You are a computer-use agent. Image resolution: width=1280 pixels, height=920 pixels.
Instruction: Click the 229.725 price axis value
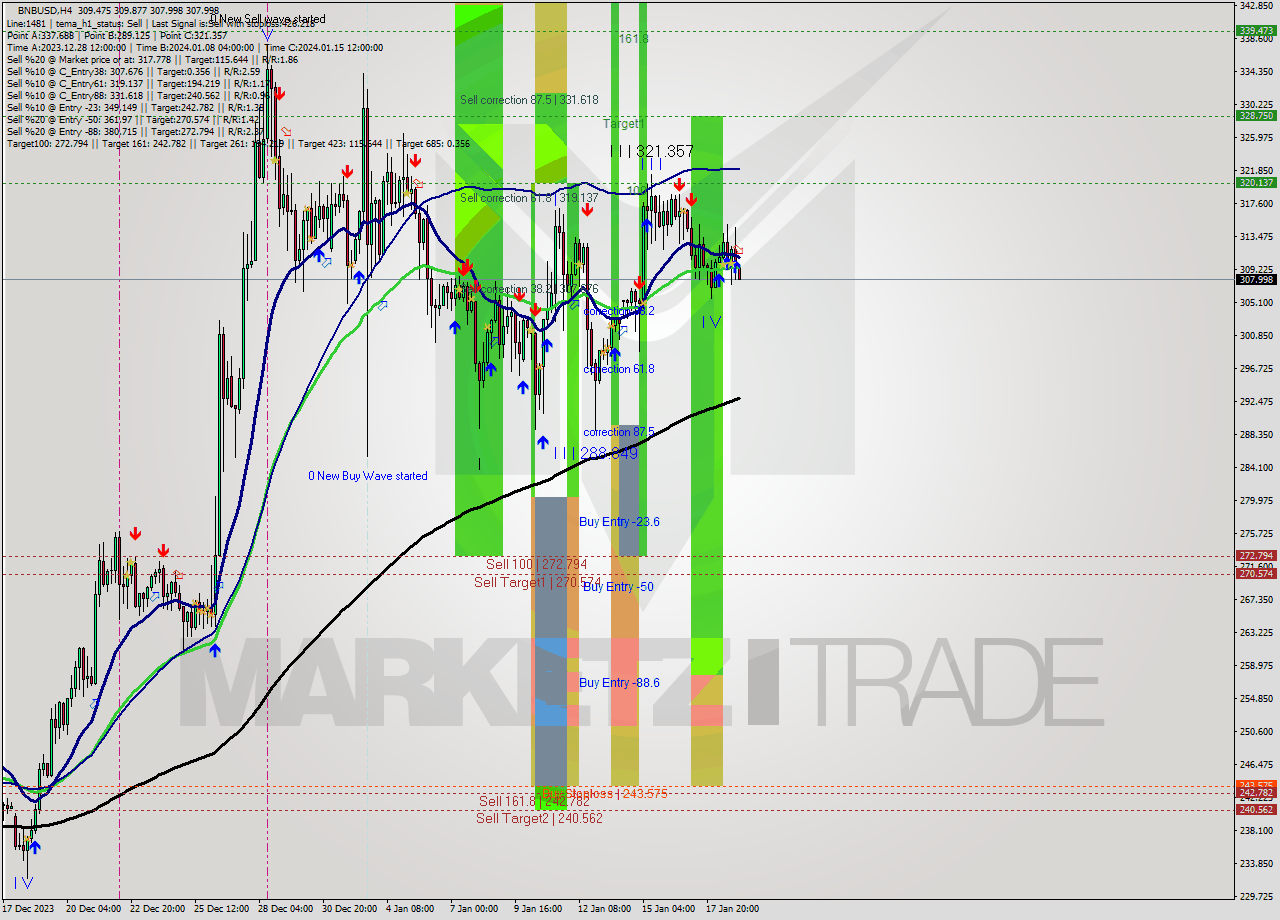(x=1256, y=897)
